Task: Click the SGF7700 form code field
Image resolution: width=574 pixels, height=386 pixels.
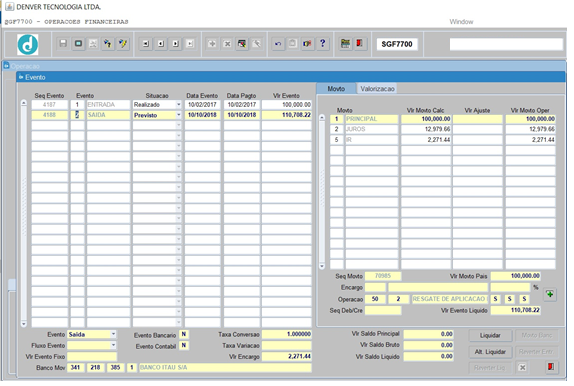Action: click(x=397, y=44)
